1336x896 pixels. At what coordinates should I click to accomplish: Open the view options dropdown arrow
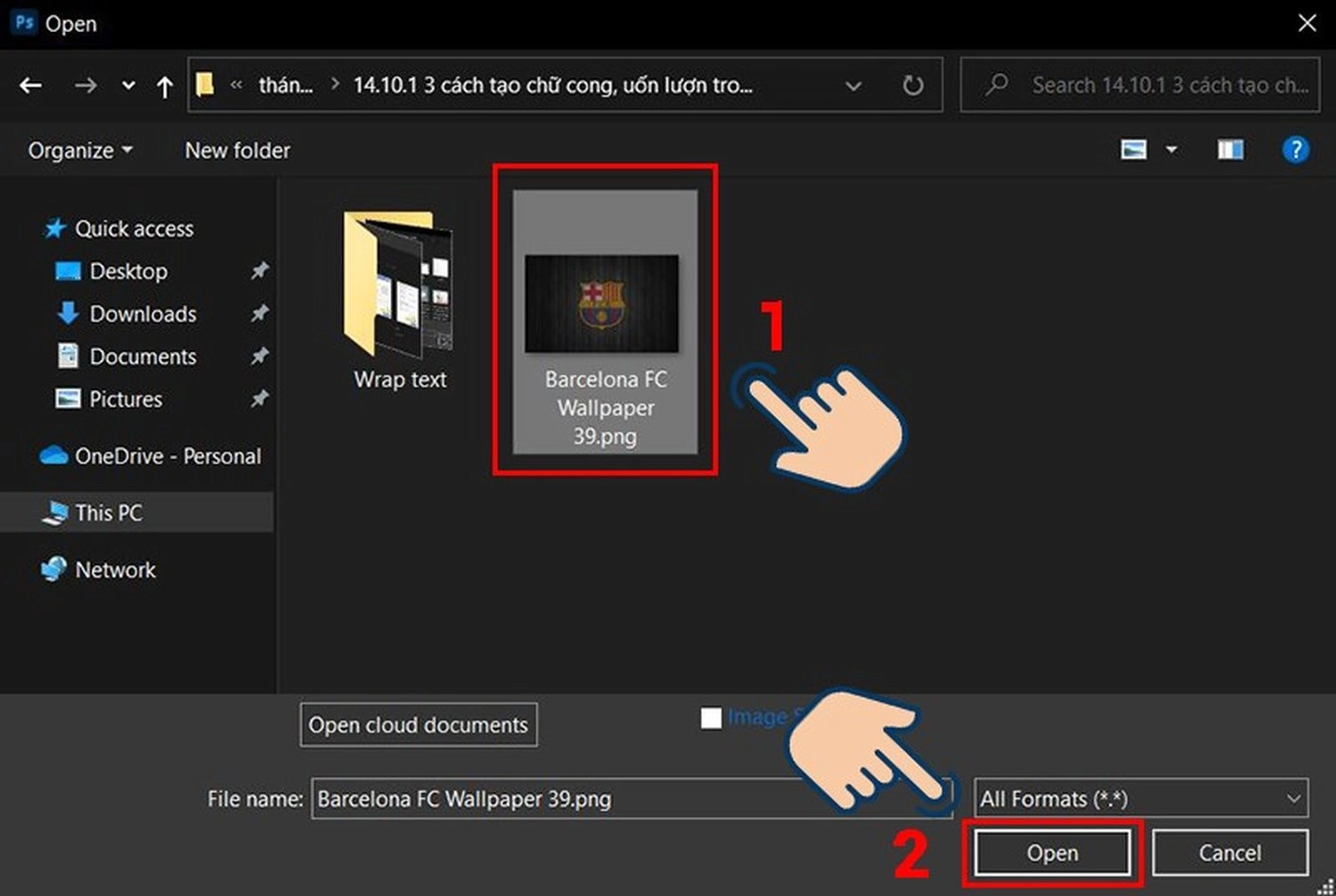1171,150
